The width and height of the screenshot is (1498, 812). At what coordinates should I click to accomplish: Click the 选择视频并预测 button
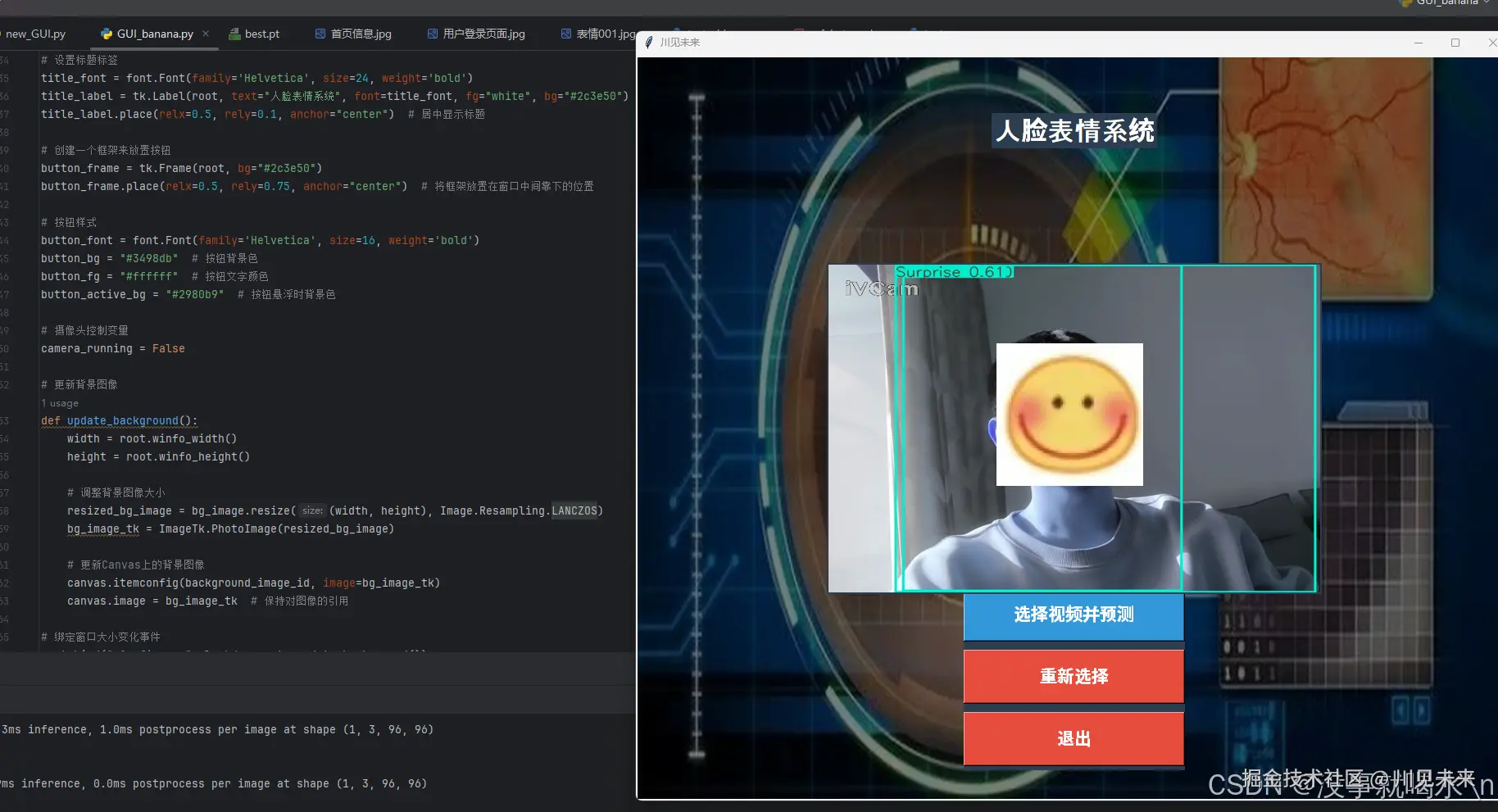1073,615
